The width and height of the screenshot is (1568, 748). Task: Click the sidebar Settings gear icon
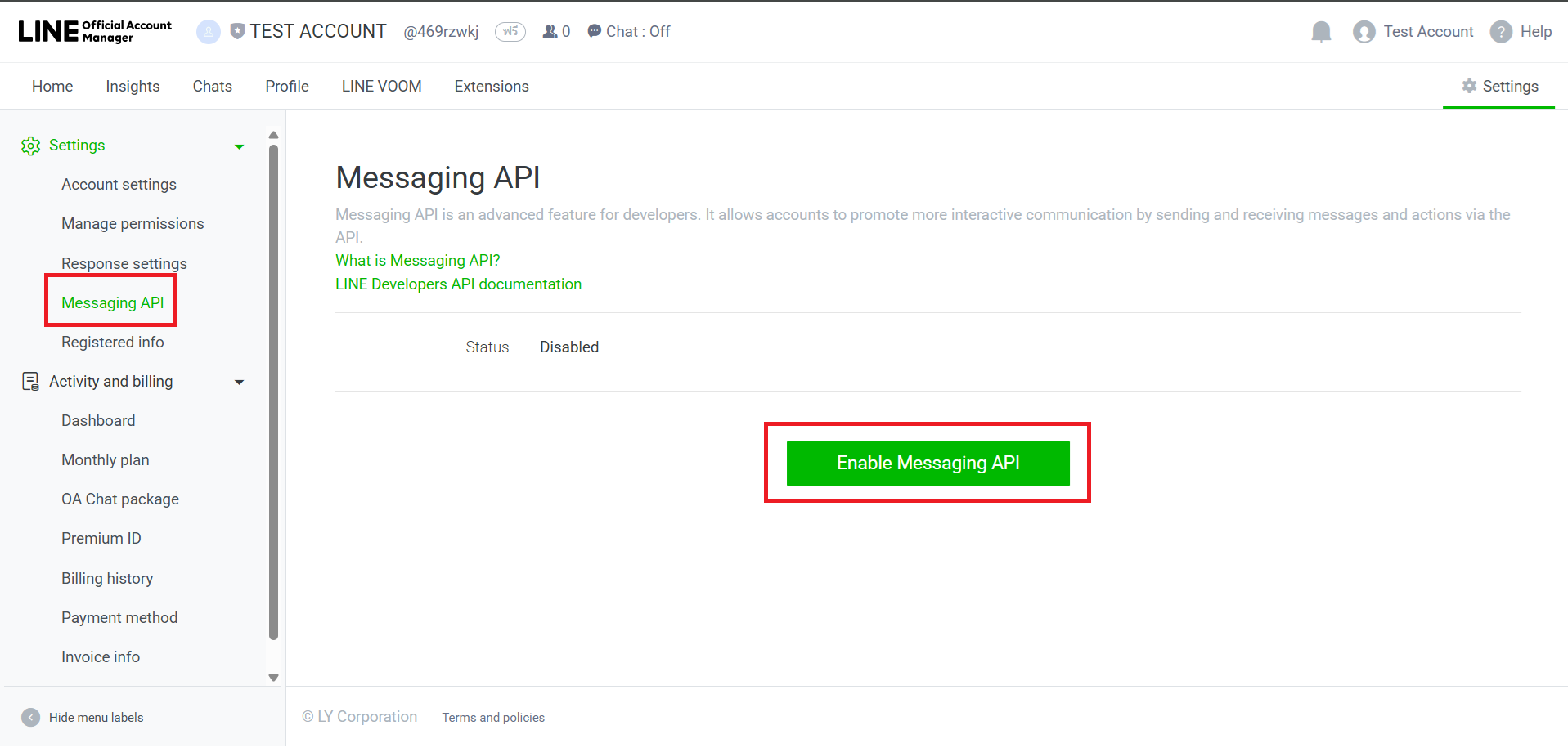pyautogui.click(x=30, y=146)
